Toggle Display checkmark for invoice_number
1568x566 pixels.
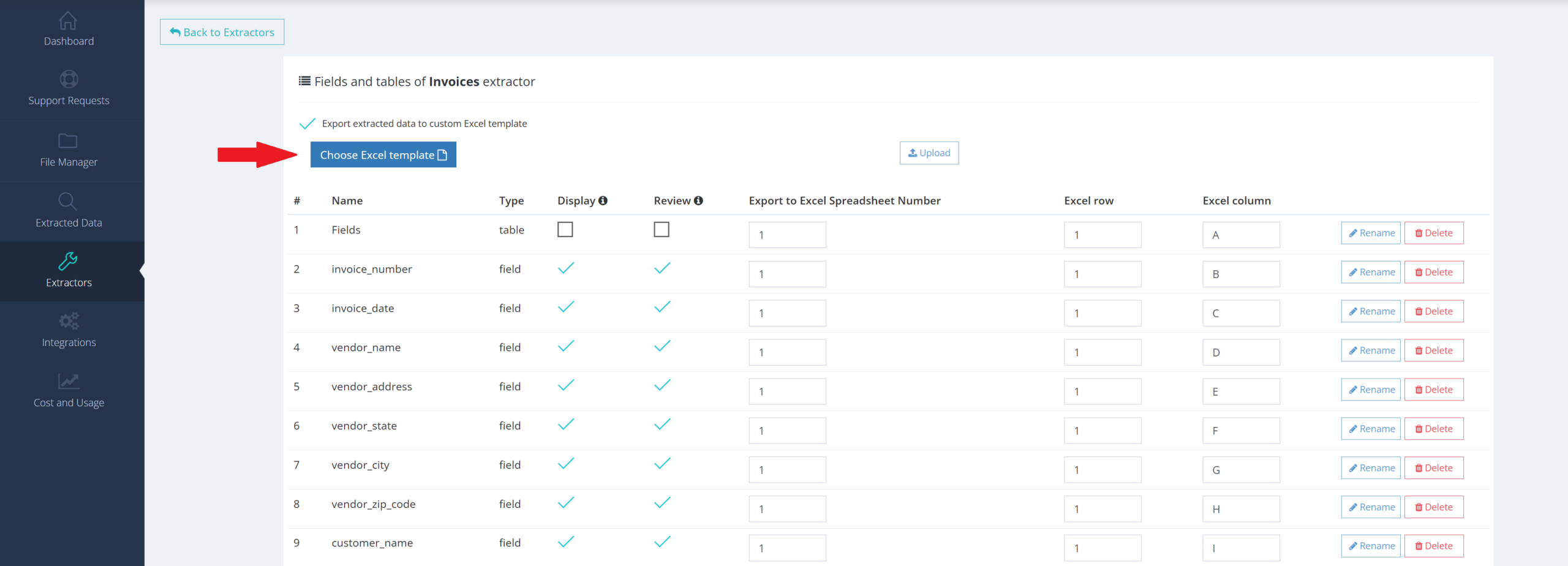[566, 268]
